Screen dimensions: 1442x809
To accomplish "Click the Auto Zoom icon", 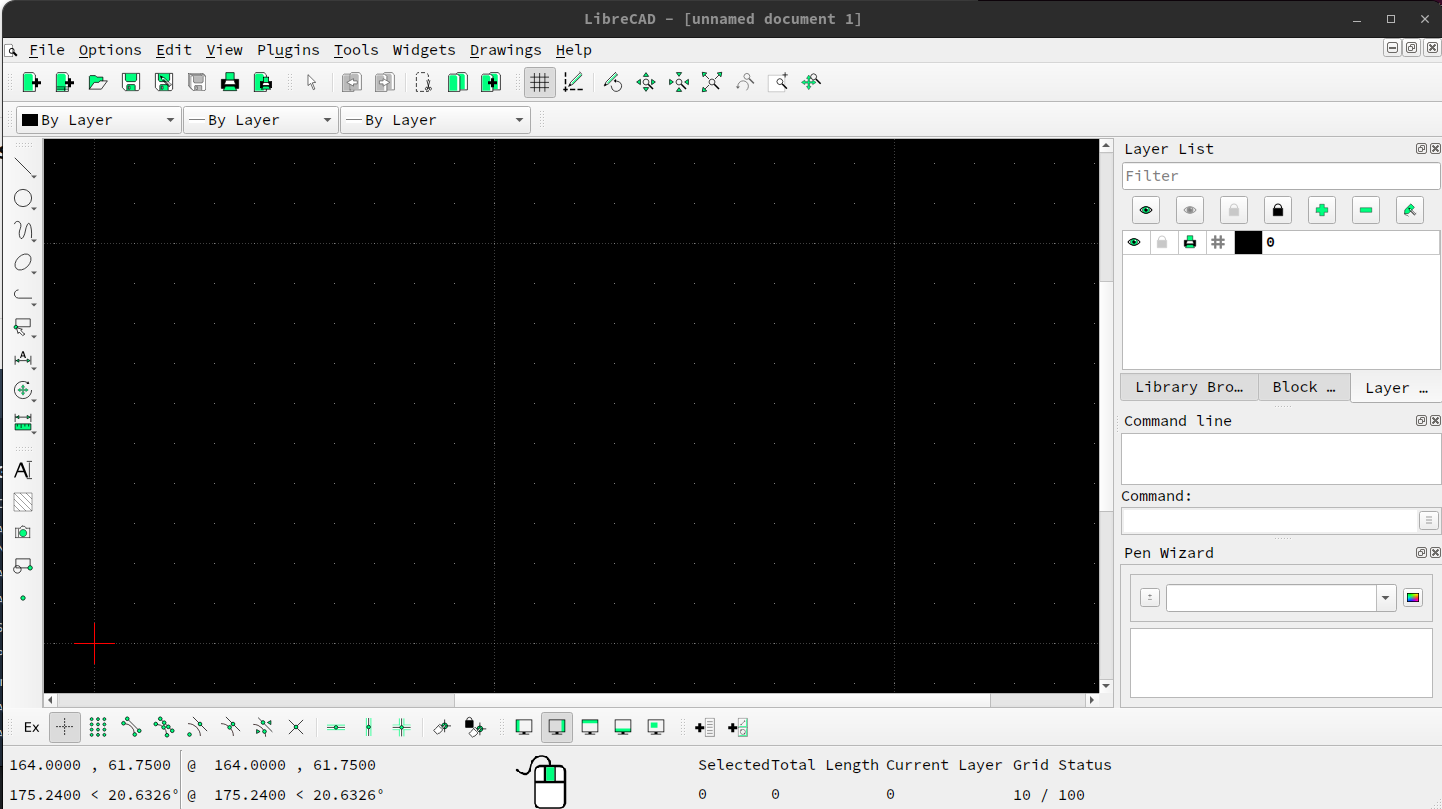I will (x=712, y=82).
